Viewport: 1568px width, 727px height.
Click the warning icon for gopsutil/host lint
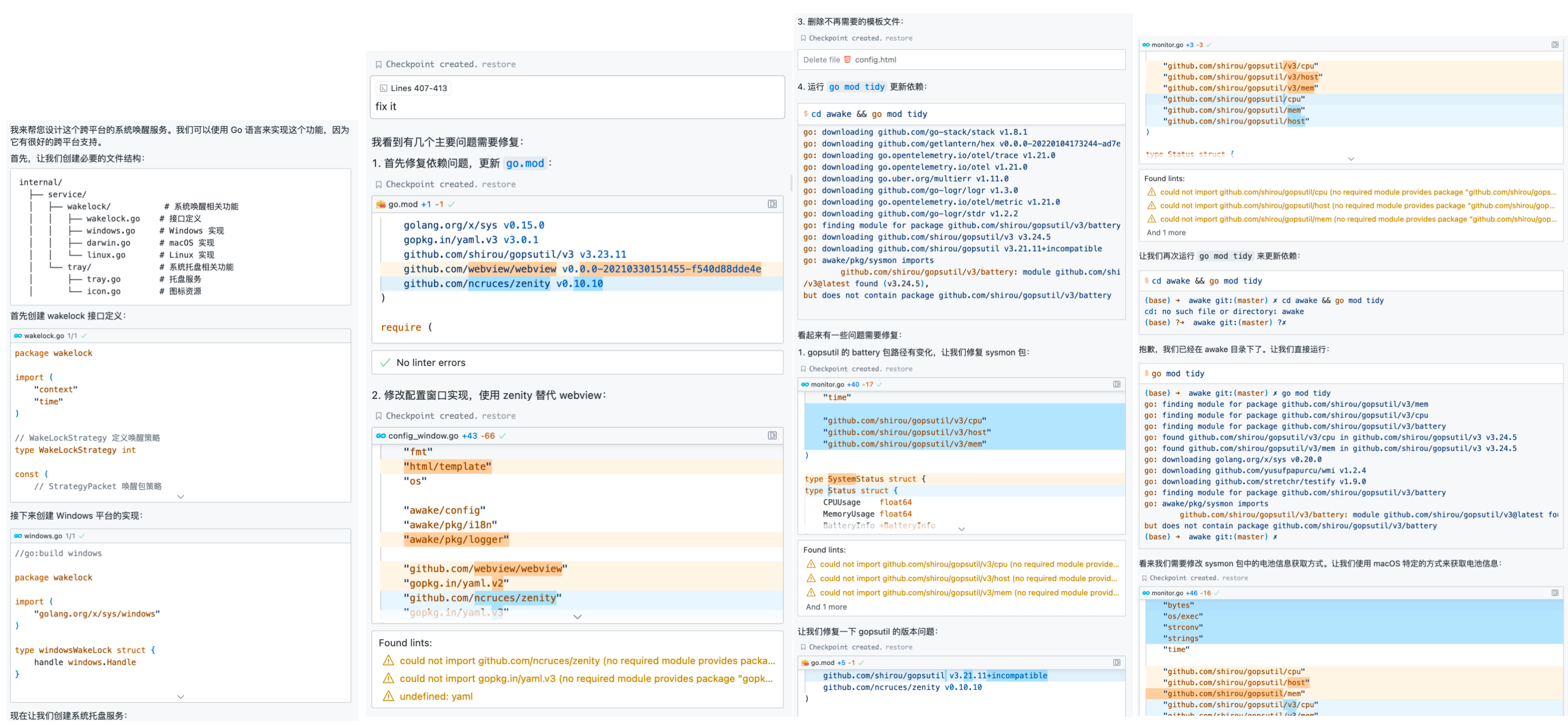tap(1152, 206)
